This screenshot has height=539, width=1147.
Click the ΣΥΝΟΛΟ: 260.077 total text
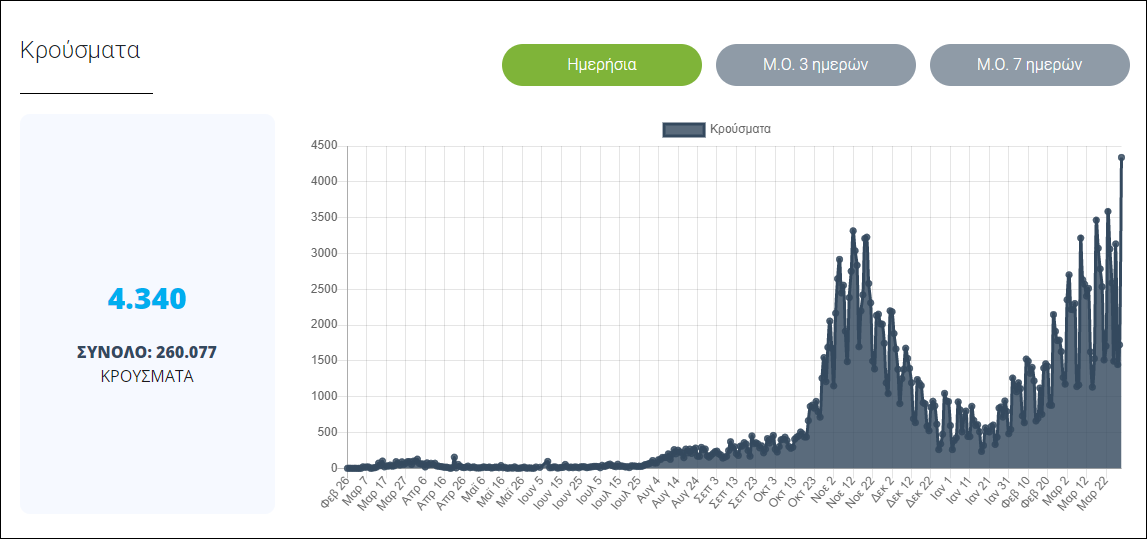(147, 352)
